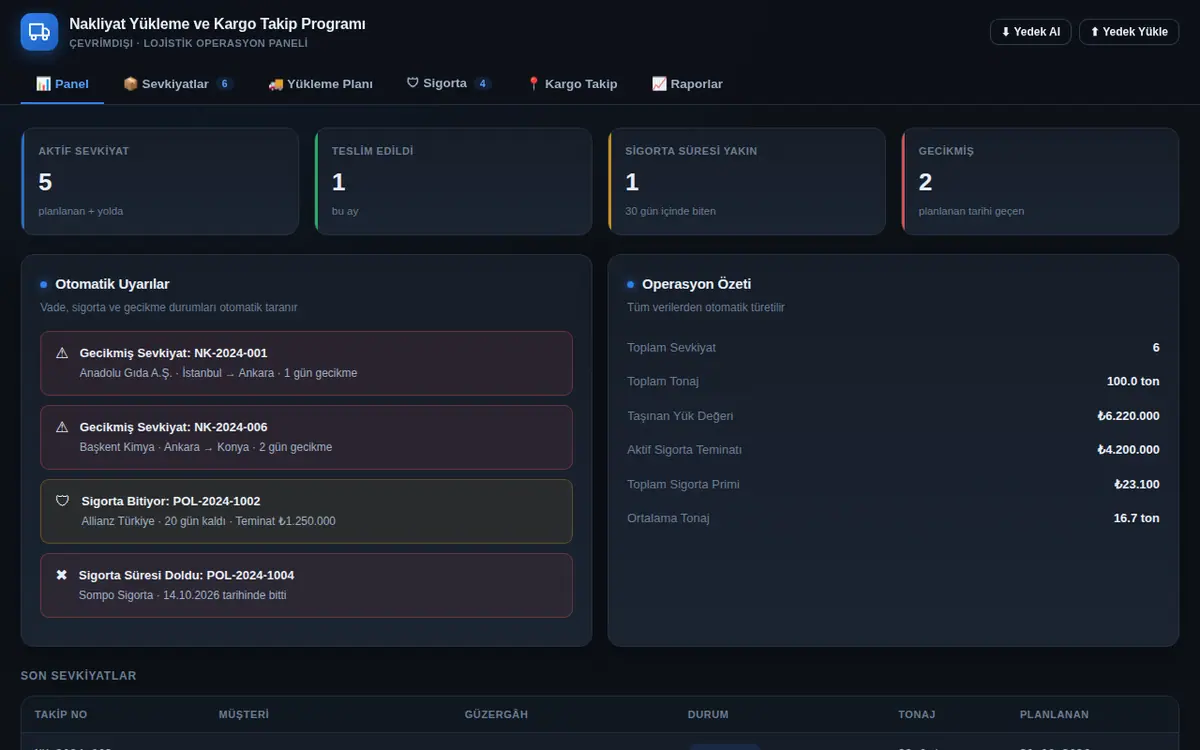Click the warning icon for NK-2024-001 alert
The width and height of the screenshot is (1200, 750).
(x=62, y=353)
